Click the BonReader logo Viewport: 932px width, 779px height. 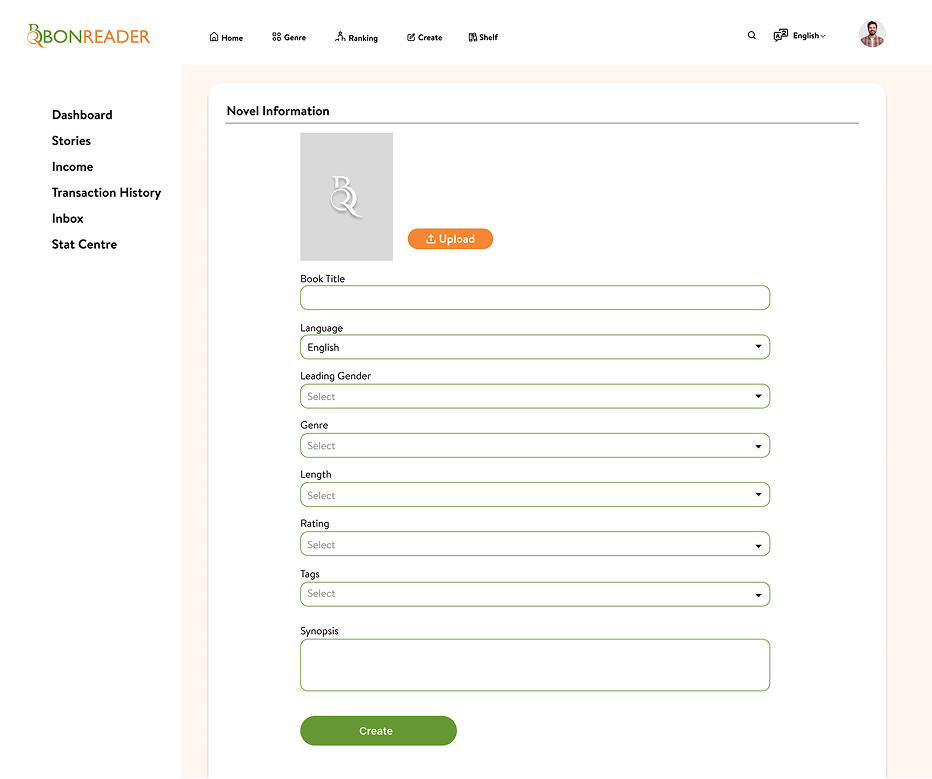pyautogui.click(x=88, y=36)
